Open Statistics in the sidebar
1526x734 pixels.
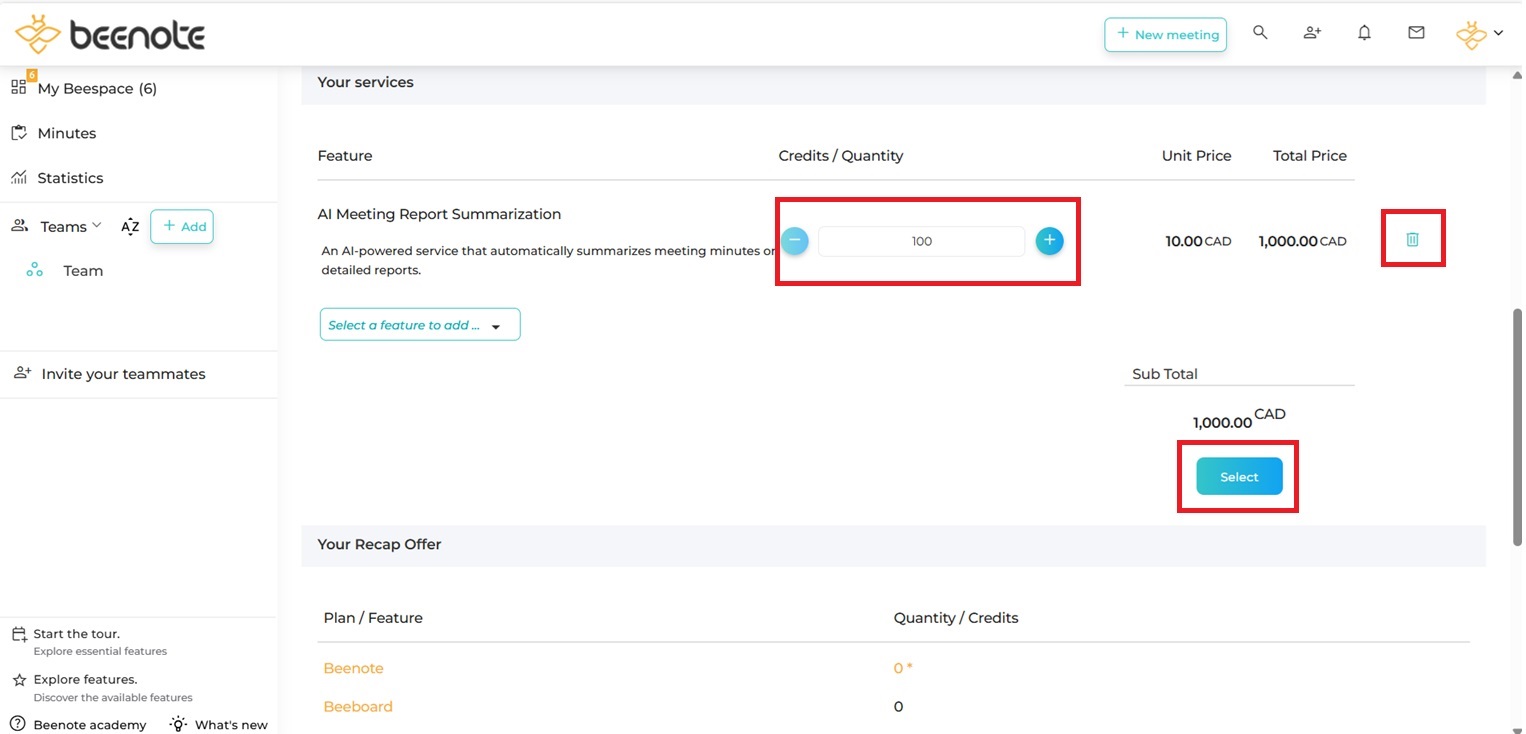point(70,178)
